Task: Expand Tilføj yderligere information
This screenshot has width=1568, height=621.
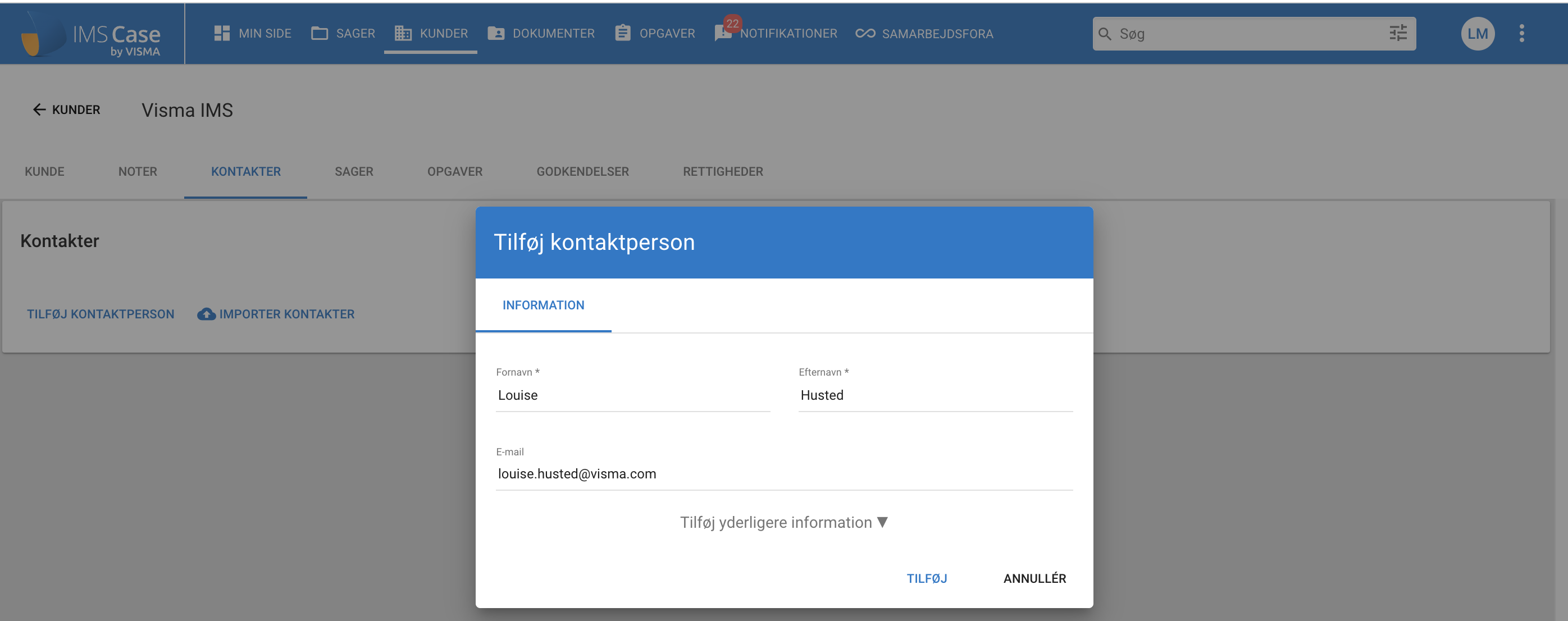Action: point(784,522)
